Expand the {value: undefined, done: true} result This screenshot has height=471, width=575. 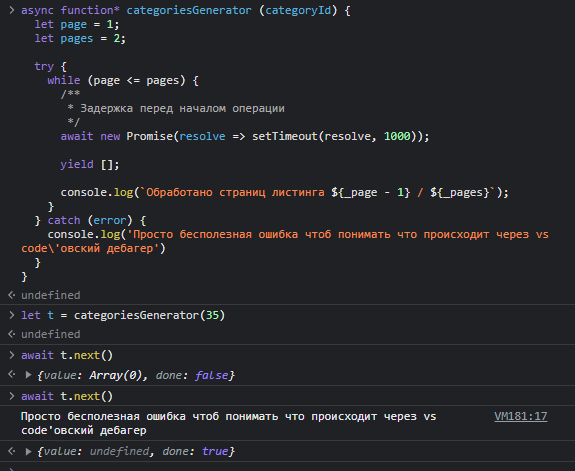tap(28, 451)
